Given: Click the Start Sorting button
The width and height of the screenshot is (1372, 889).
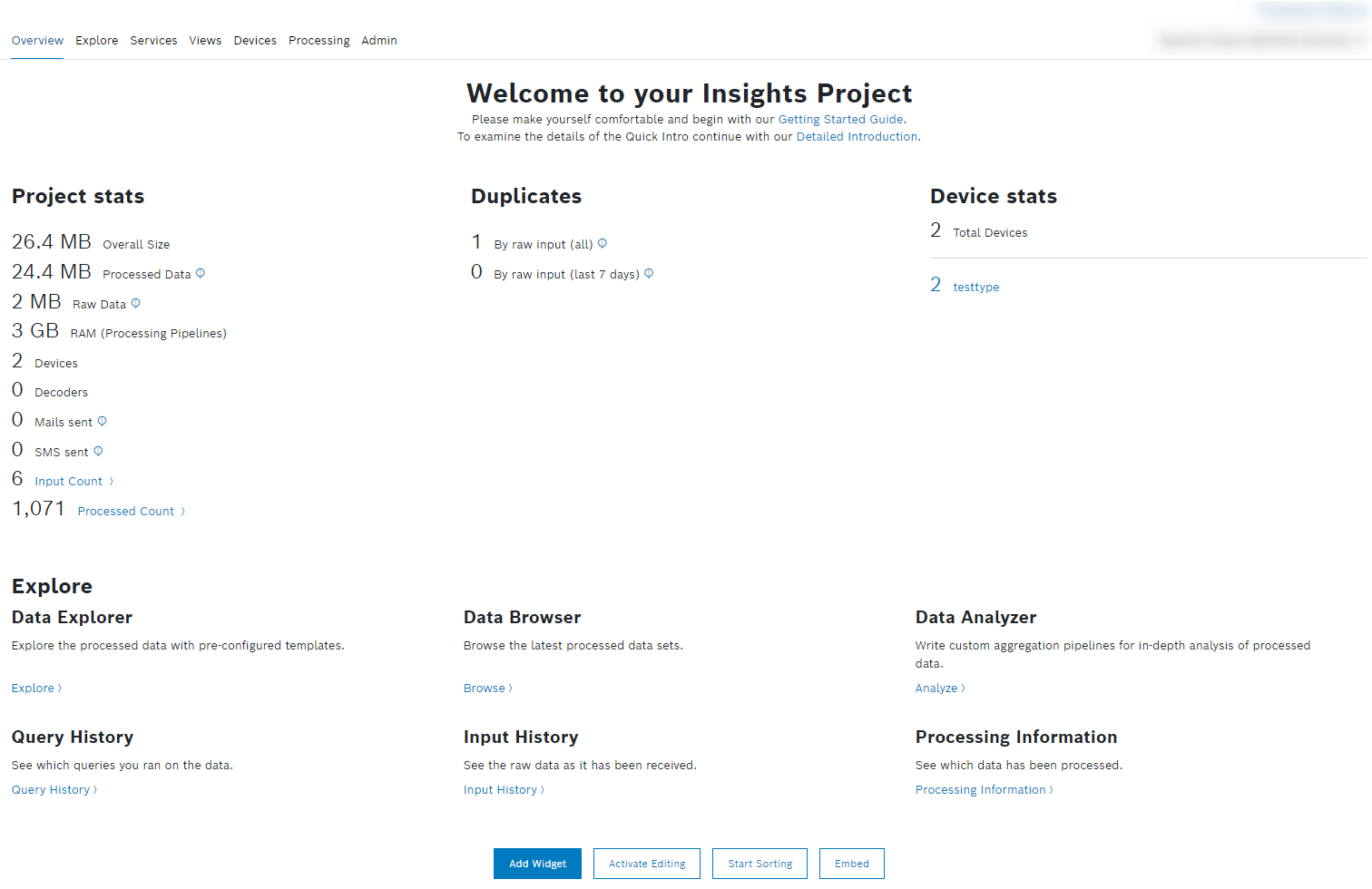Looking at the screenshot, I should coord(760,864).
